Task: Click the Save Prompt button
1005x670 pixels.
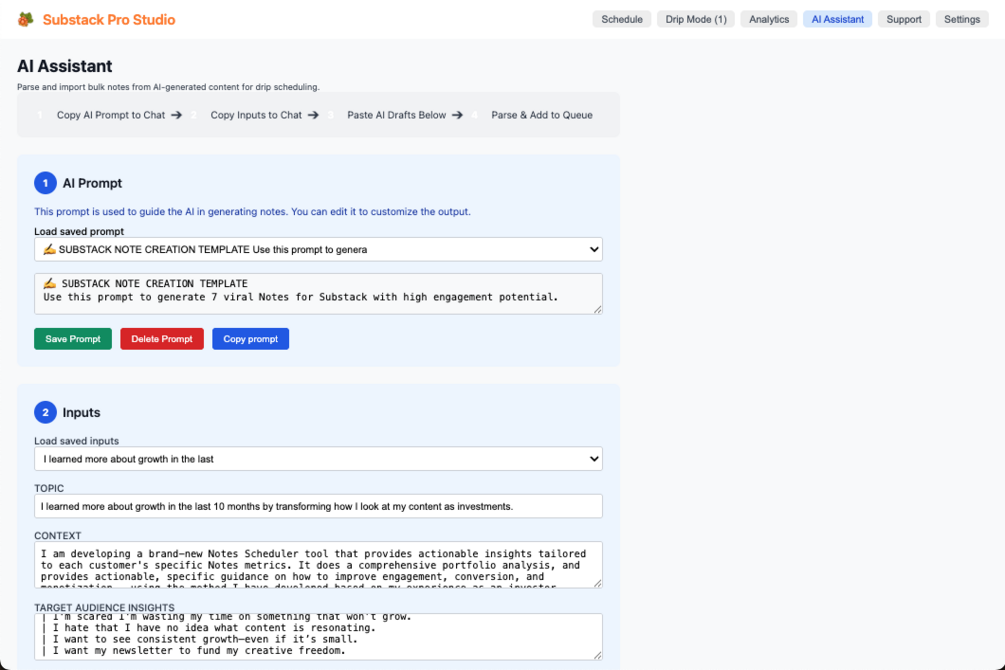Action: coord(72,339)
